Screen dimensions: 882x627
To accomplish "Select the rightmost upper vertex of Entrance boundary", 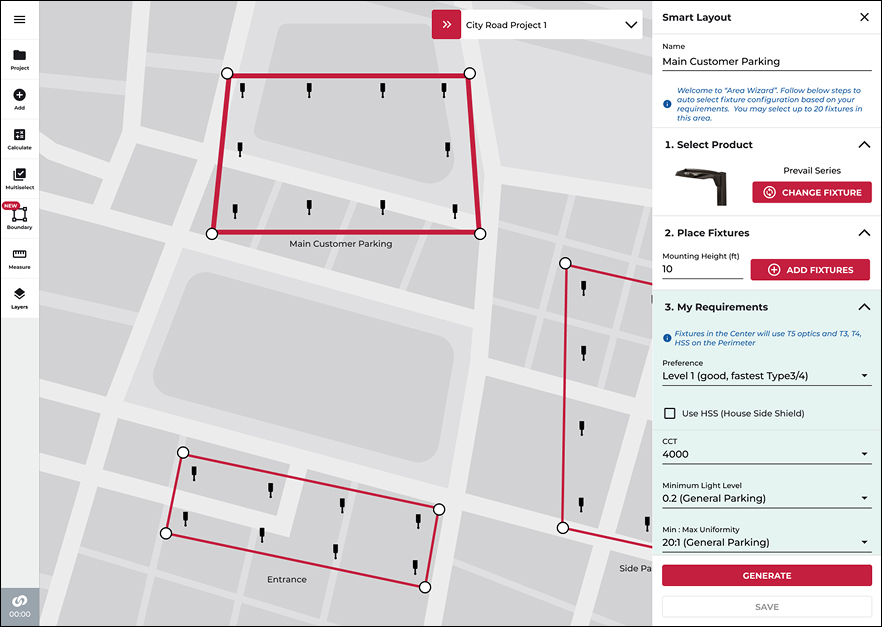I will tap(439, 509).
